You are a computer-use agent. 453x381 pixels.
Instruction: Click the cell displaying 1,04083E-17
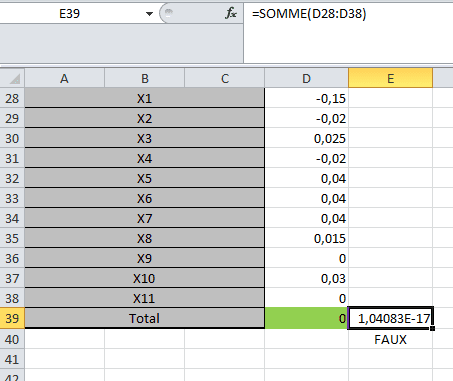pyautogui.click(x=390, y=318)
